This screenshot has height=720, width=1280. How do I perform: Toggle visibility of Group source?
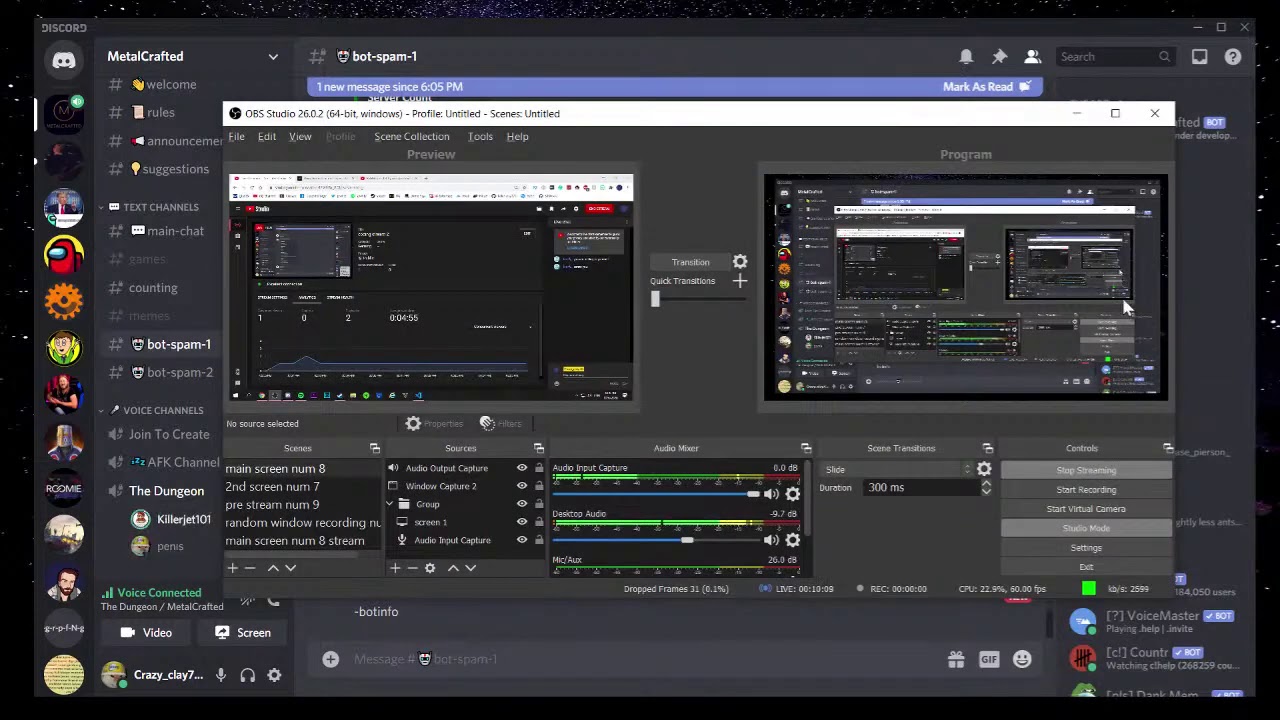click(x=521, y=504)
